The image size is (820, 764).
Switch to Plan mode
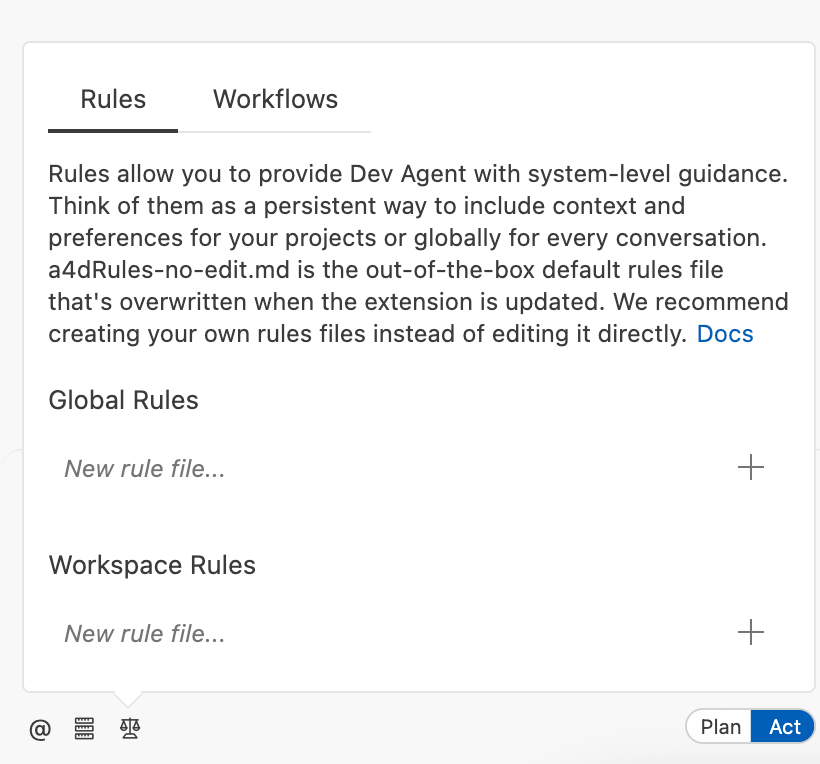[720, 727]
